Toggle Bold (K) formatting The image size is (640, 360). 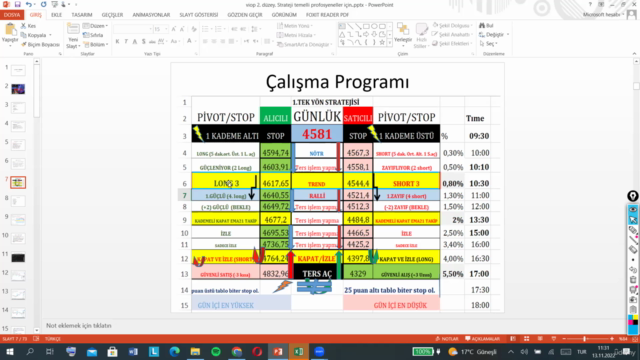click(118, 41)
